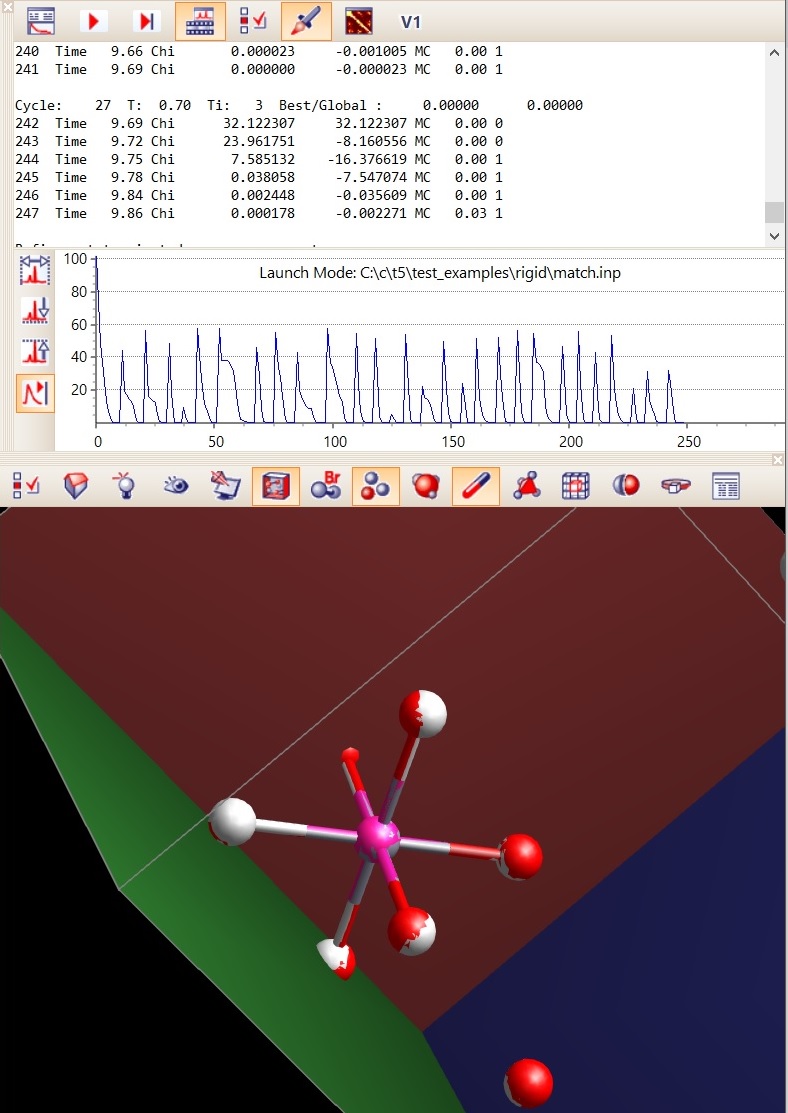The height and width of the screenshot is (1113, 788).
Task: Click the red ring icon in viewer toolbar
Action: [x=675, y=486]
